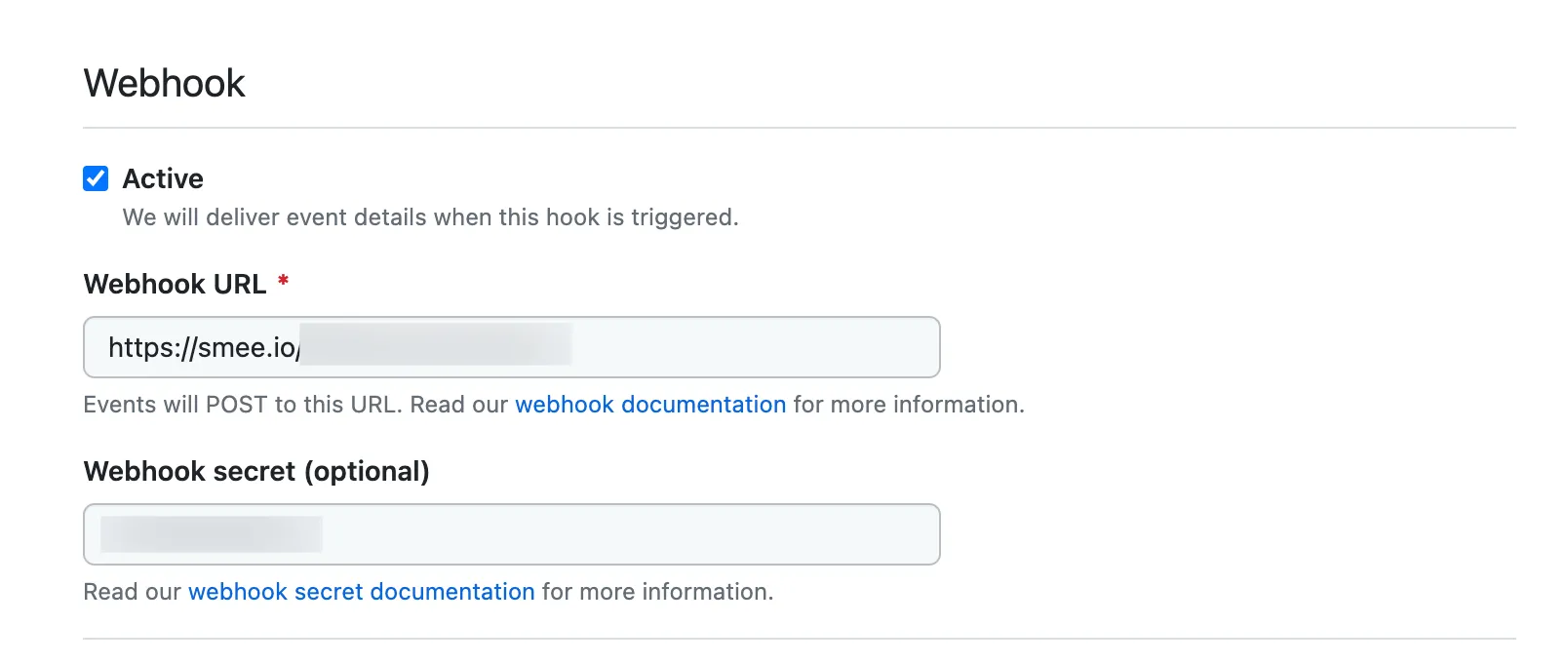This screenshot has width=1568, height=665.
Task: Disable event delivery via the Active checkbox
Action: click(96, 177)
